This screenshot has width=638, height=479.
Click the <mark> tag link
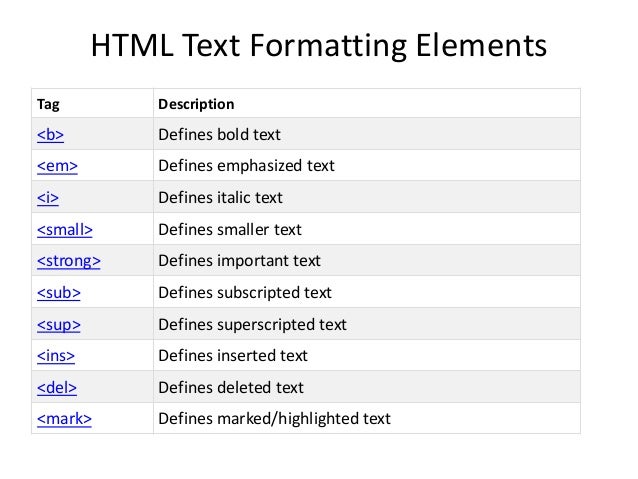64,419
